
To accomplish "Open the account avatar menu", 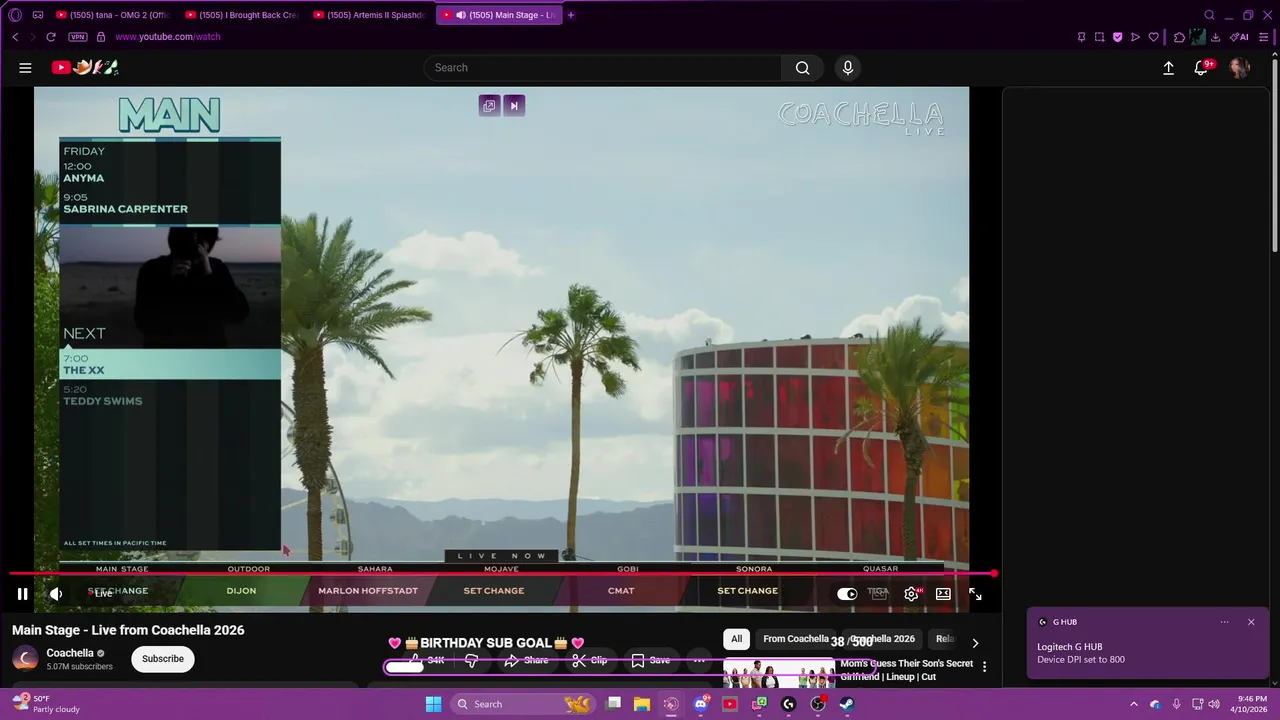I will [x=1240, y=68].
